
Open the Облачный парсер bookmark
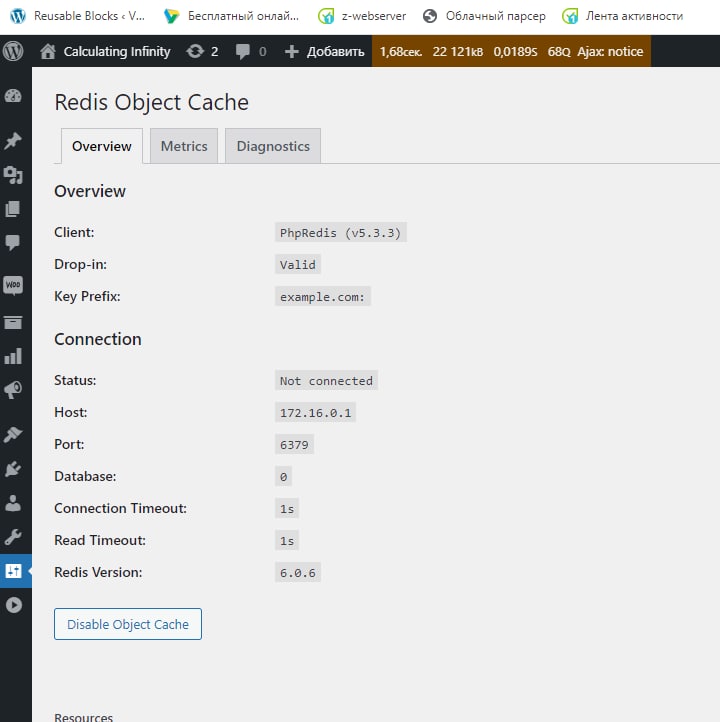[484, 16]
